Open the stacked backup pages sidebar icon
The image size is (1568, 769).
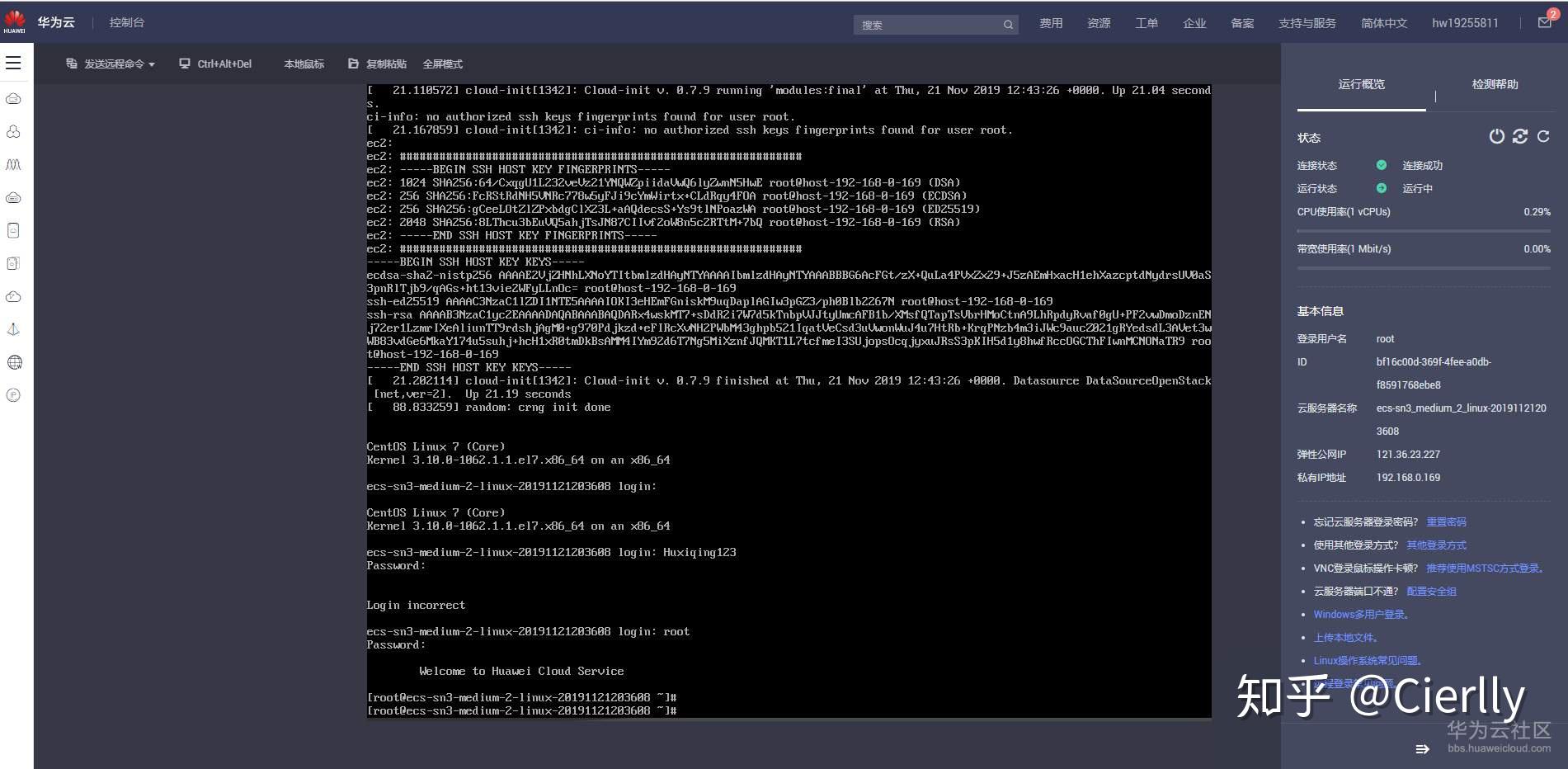13,263
